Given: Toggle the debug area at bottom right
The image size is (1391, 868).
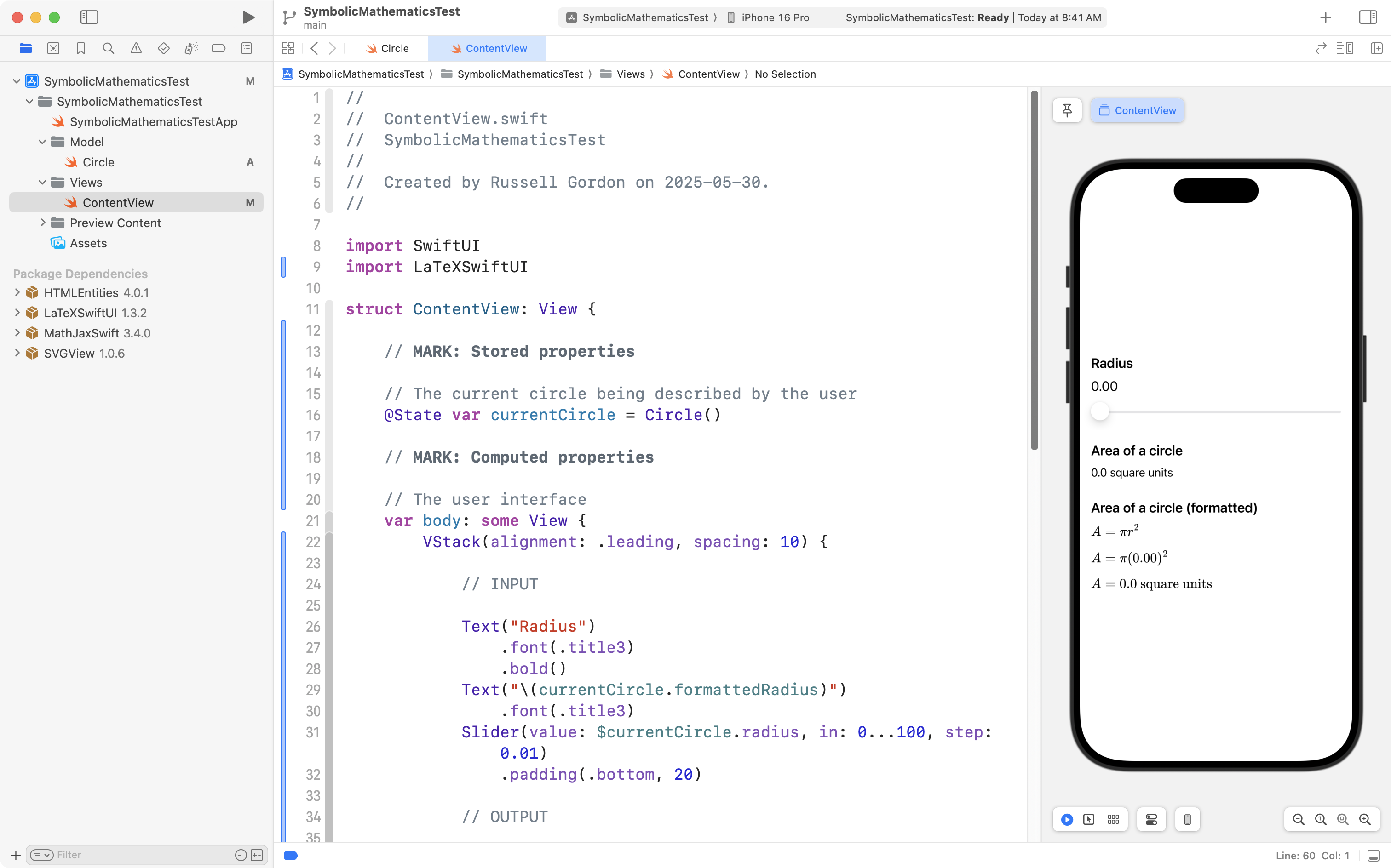Looking at the screenshot, I should [1373, 856].
